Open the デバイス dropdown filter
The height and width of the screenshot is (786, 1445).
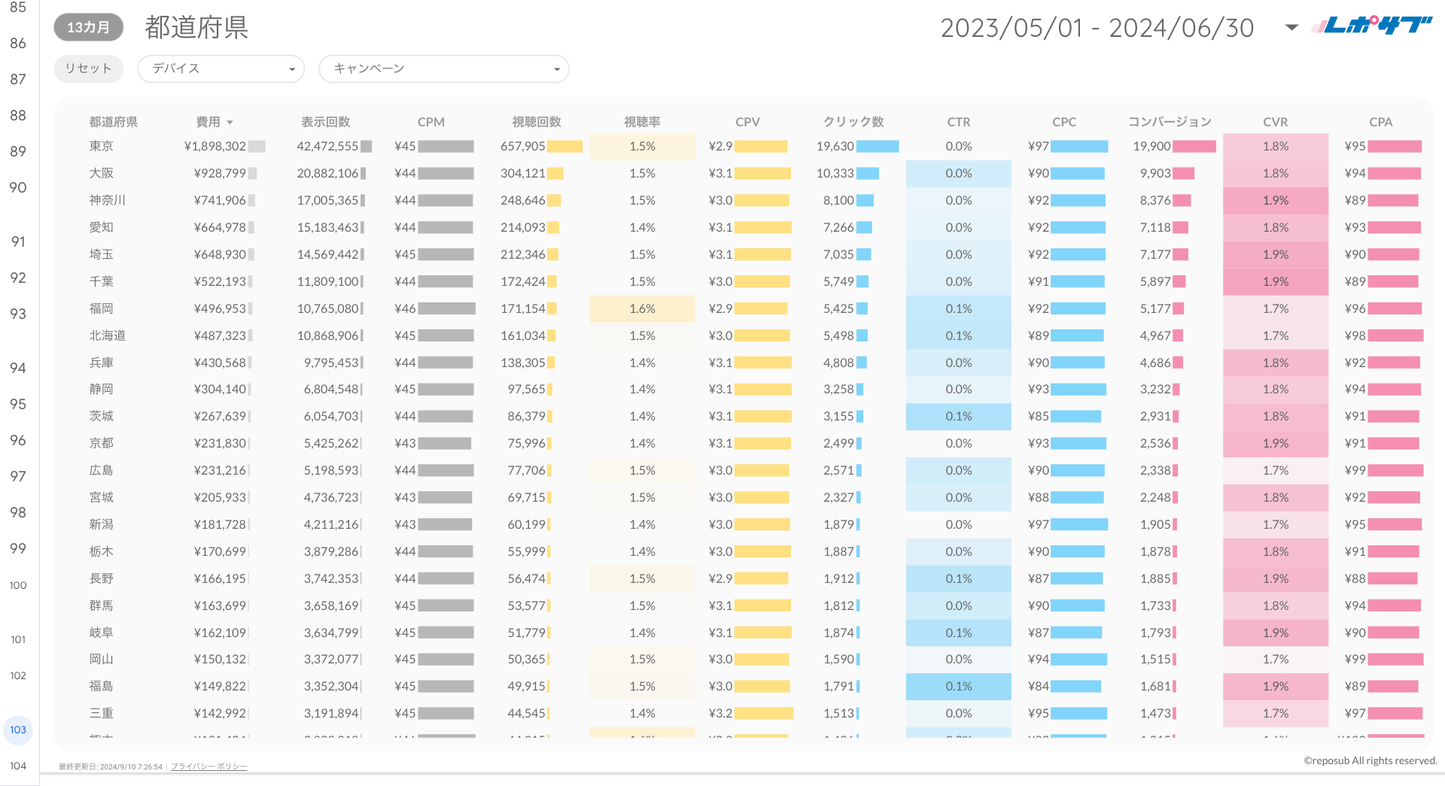pyautogui.click(x=221, y=68)
